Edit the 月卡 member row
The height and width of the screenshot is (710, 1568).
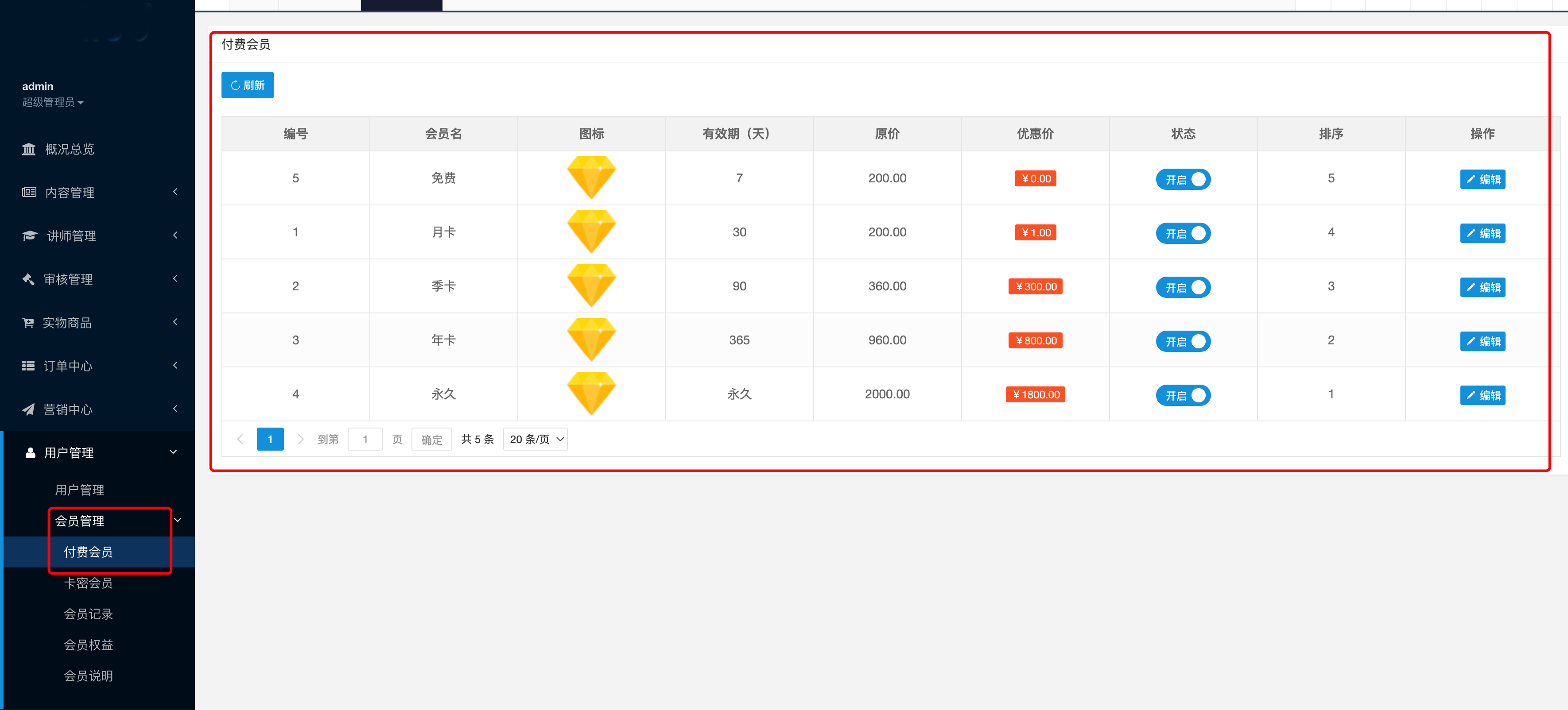coord(1482,234)
